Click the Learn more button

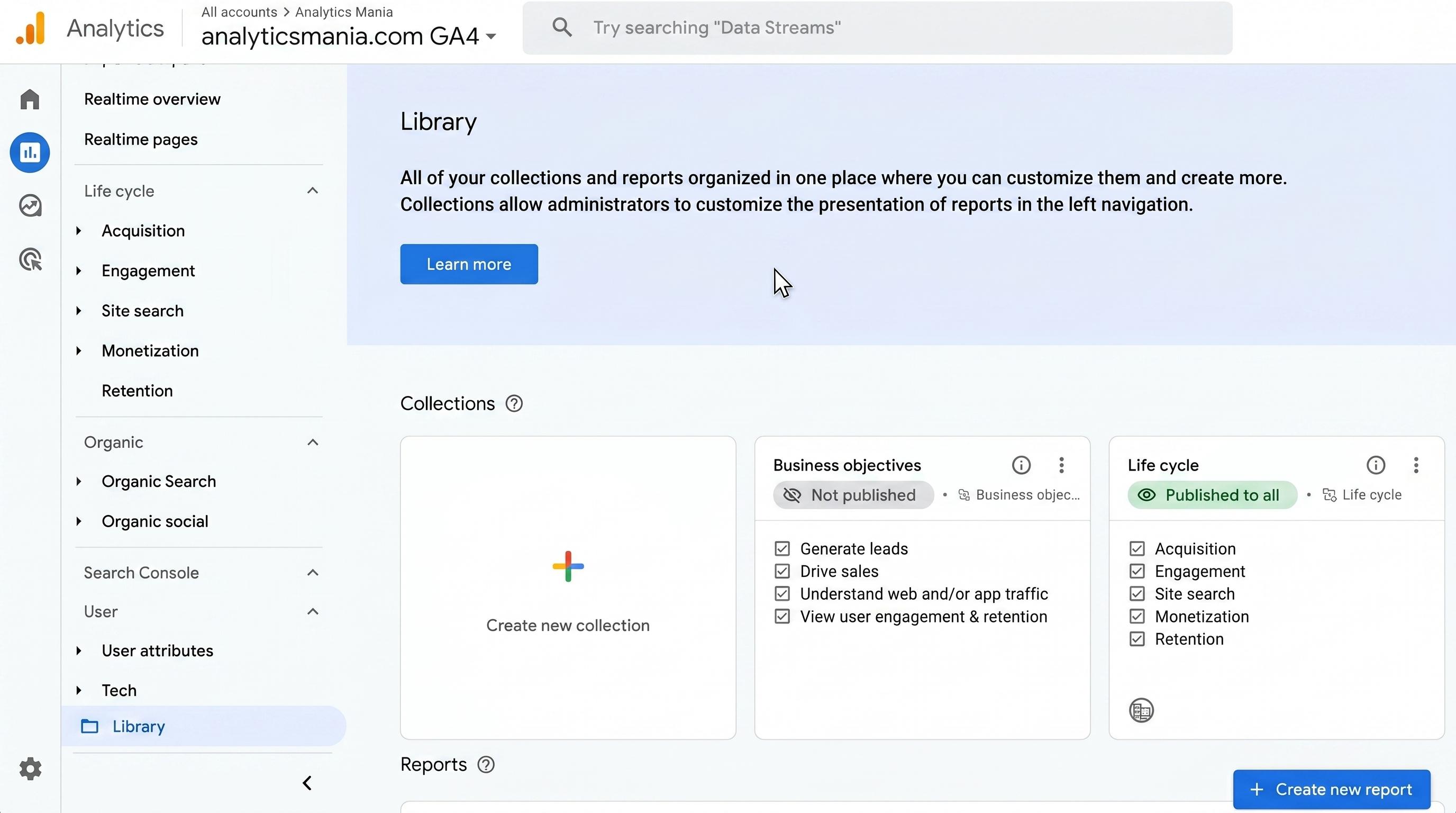point(469,264)
